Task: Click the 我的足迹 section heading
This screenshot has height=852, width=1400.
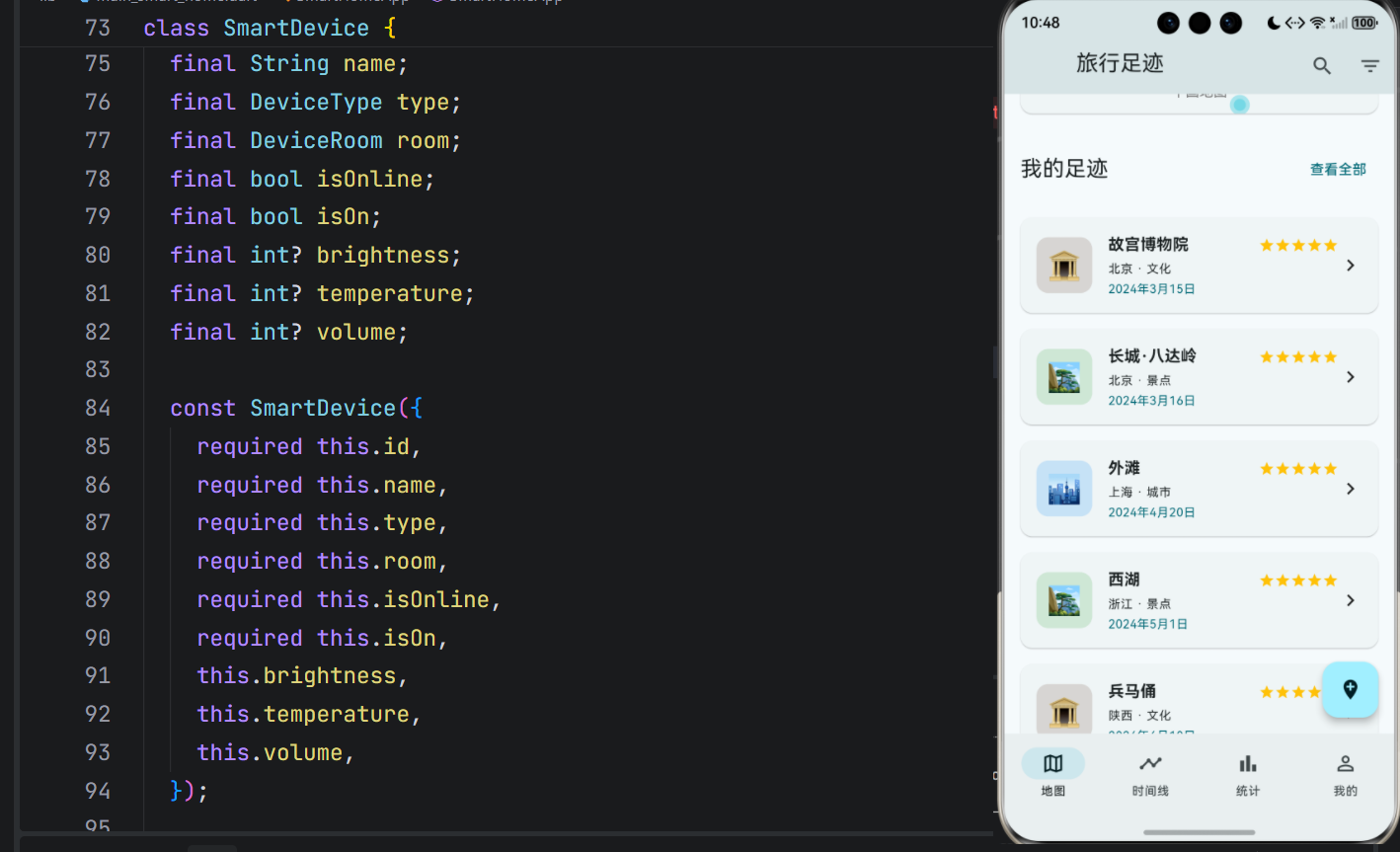Action: click(1064, 169)
